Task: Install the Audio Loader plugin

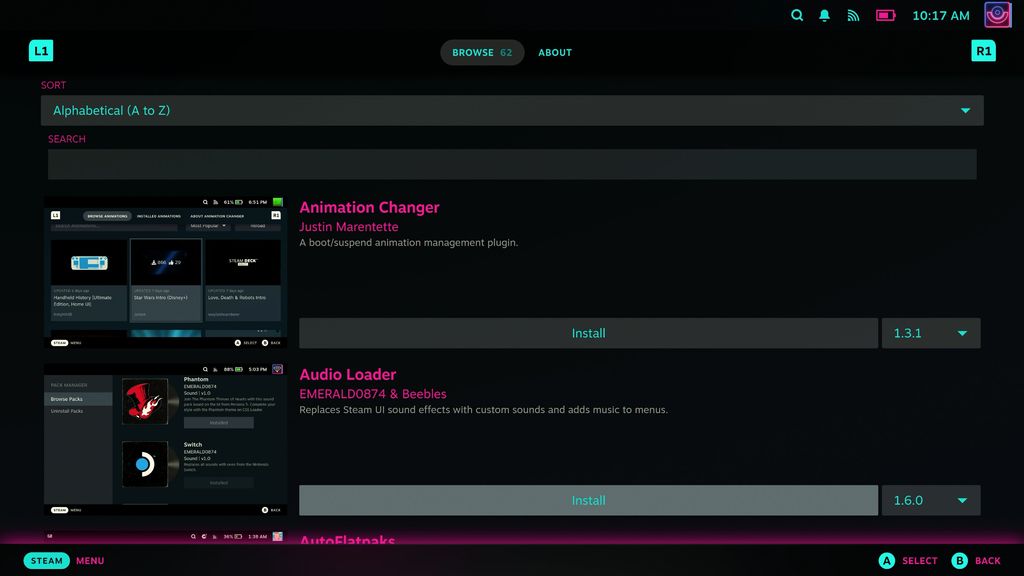Action: click(x=588, y=500)
